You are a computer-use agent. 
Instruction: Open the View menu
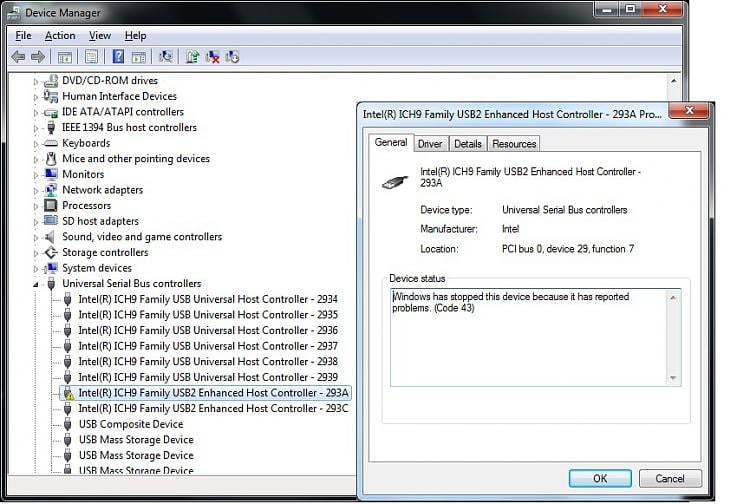pyautogui.click(x=99, y=35)
